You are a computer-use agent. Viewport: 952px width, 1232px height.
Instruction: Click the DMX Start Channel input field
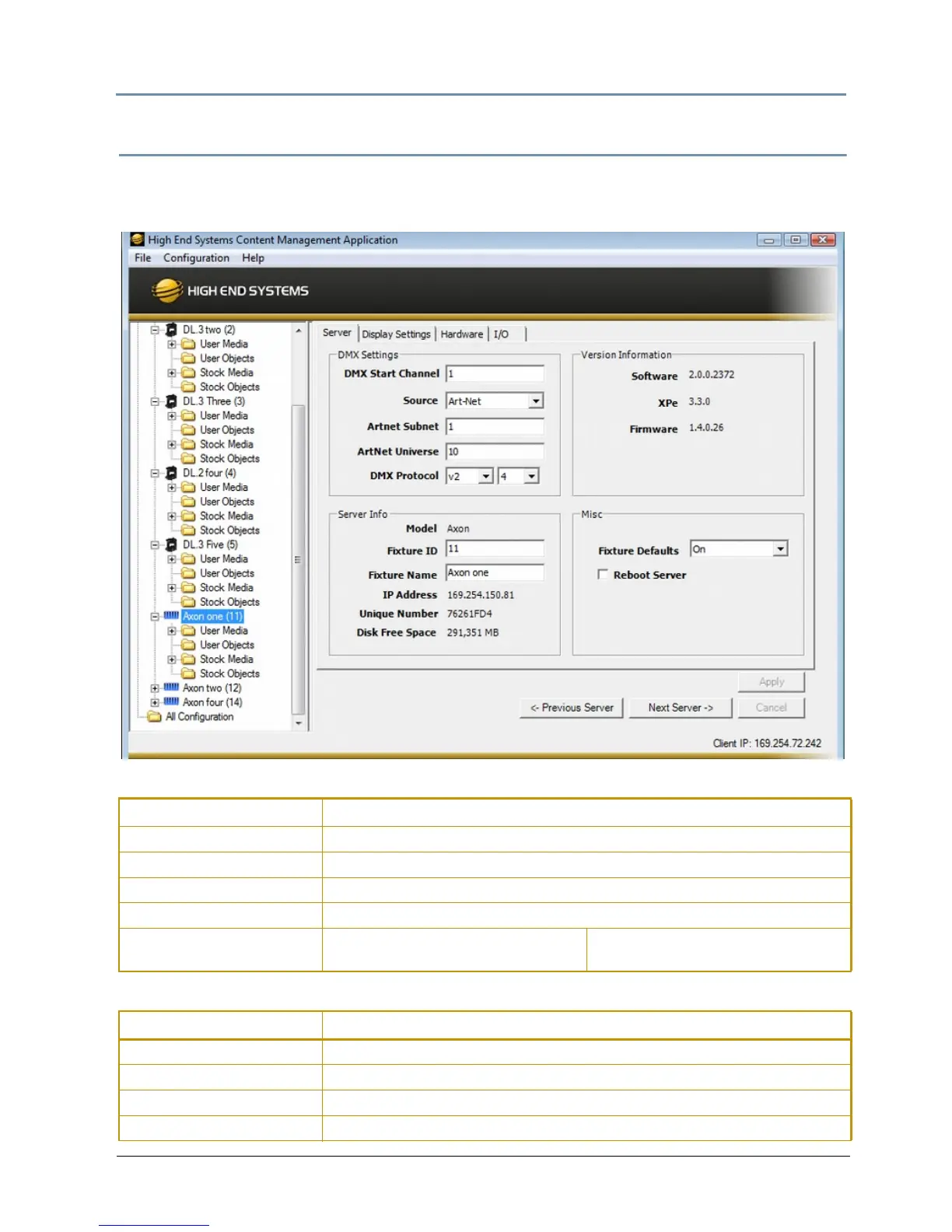click(x=495, y=374)
